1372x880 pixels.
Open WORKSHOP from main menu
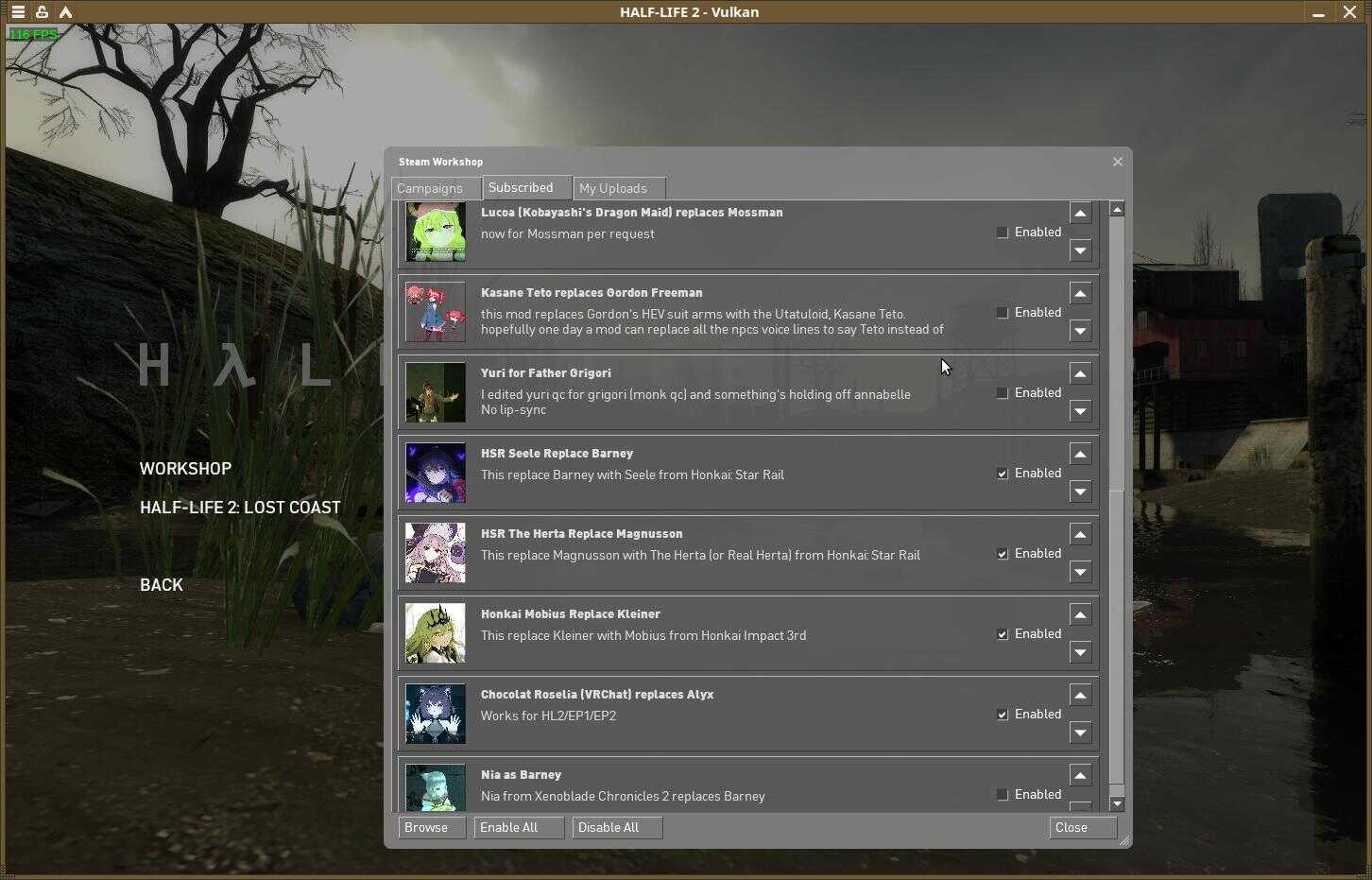point(185,469)
